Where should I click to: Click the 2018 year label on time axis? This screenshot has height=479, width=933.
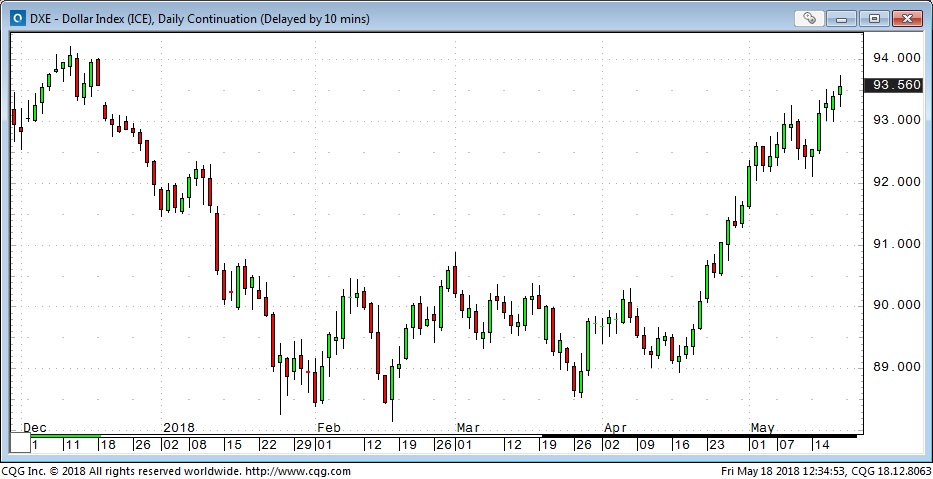[179, 427]
